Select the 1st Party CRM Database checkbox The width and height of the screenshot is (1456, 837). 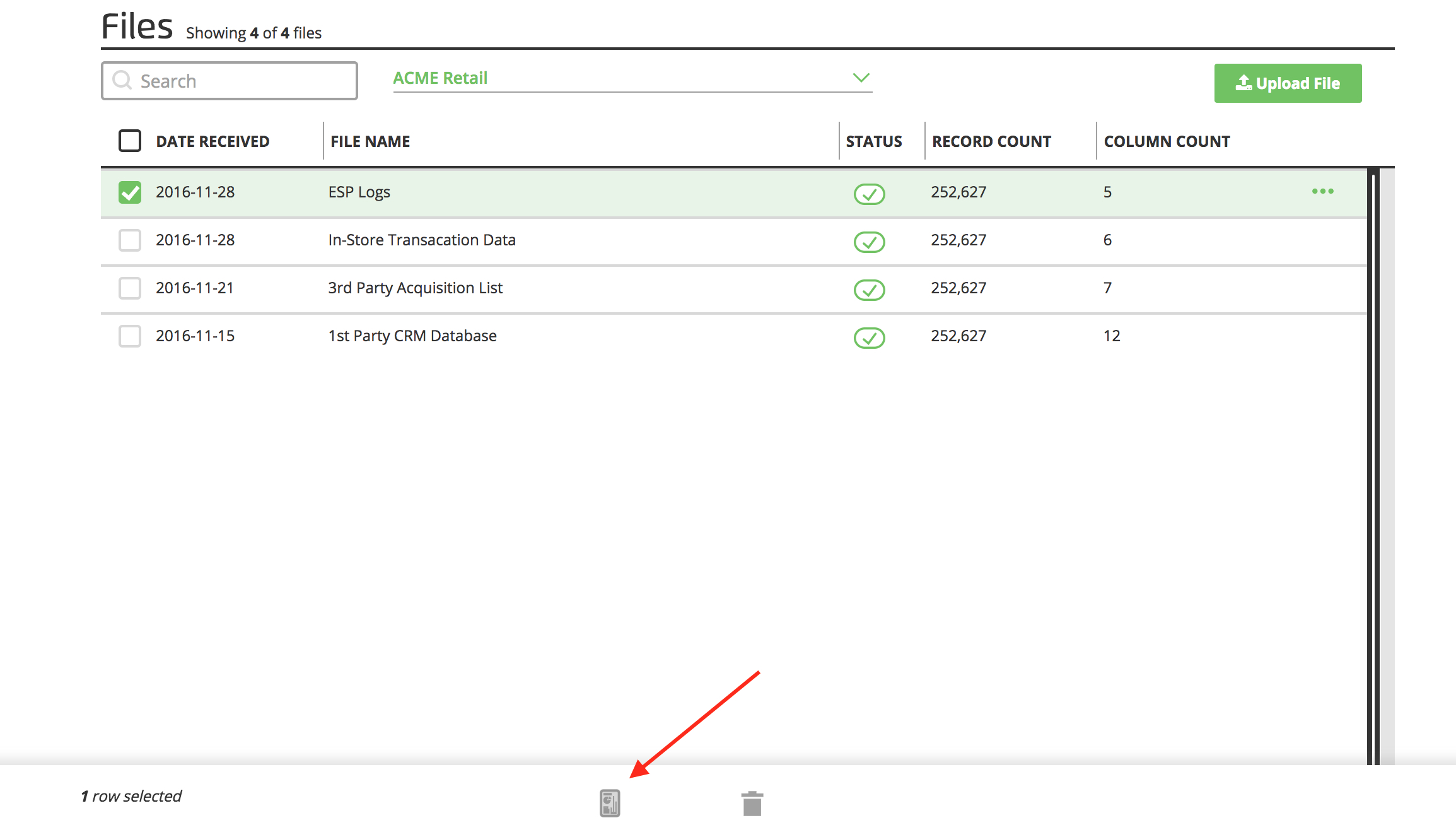click(130, 336)
